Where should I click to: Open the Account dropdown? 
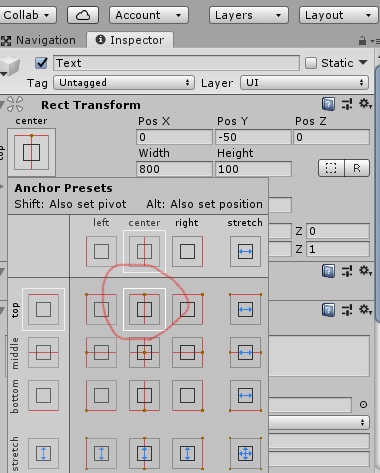click(149, 15)
